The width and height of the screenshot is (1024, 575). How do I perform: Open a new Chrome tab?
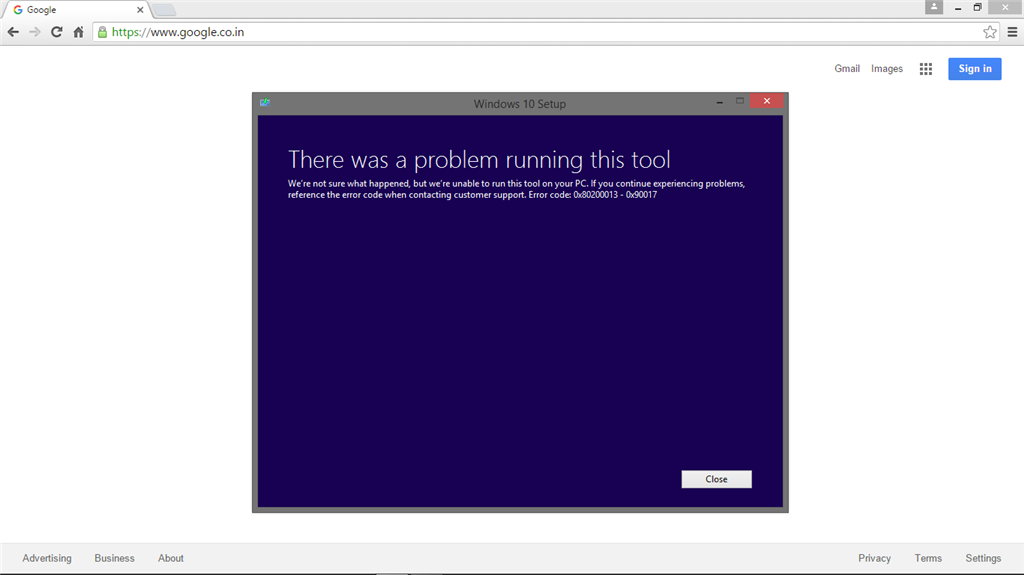pyautogui.click(x=164, y=10)
